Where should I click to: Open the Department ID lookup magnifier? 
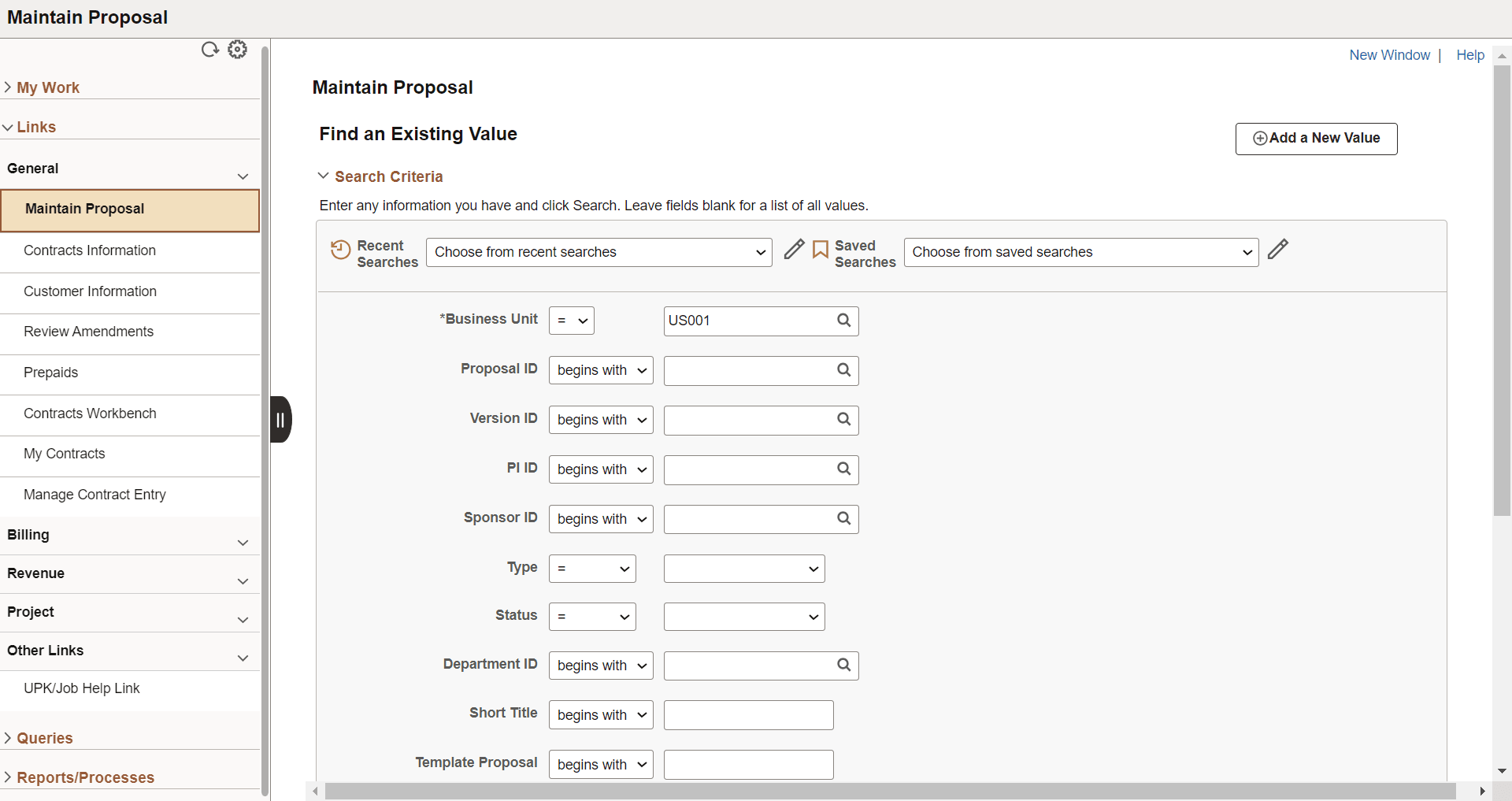[843, 666]
